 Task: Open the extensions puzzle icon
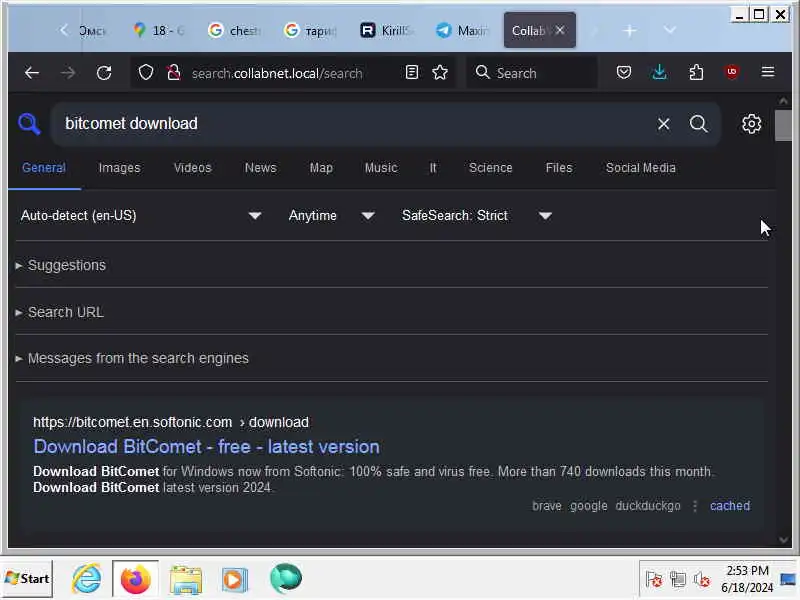[696, 72]
